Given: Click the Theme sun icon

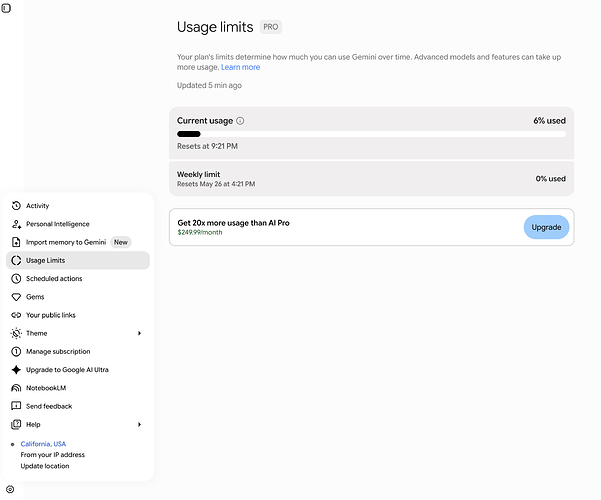Looking at the screenshot, I should (x=16, y=333).
